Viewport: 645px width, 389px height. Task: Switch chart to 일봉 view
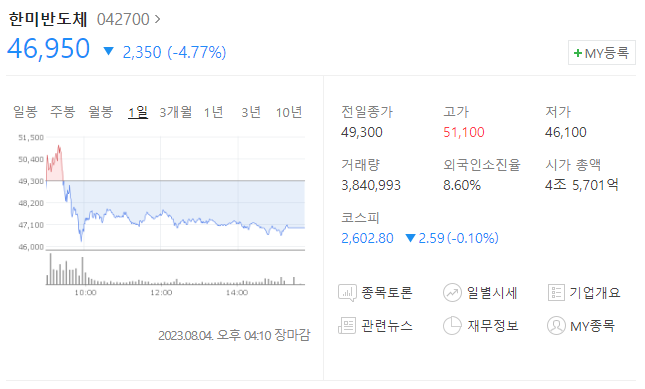[25, 112]
